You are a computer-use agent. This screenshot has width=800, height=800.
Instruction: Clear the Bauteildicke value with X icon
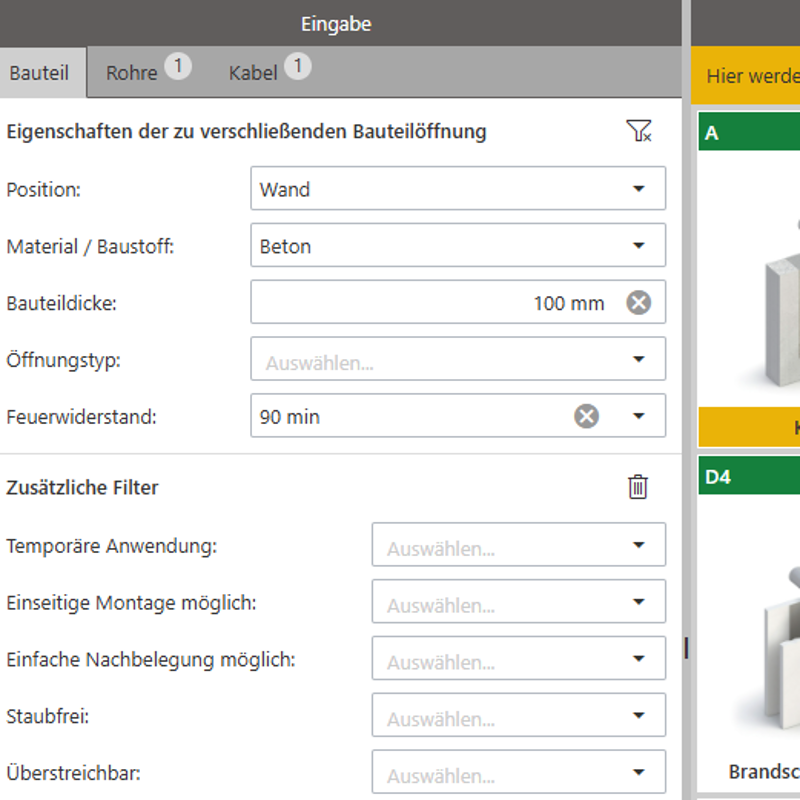coord(638,303)
